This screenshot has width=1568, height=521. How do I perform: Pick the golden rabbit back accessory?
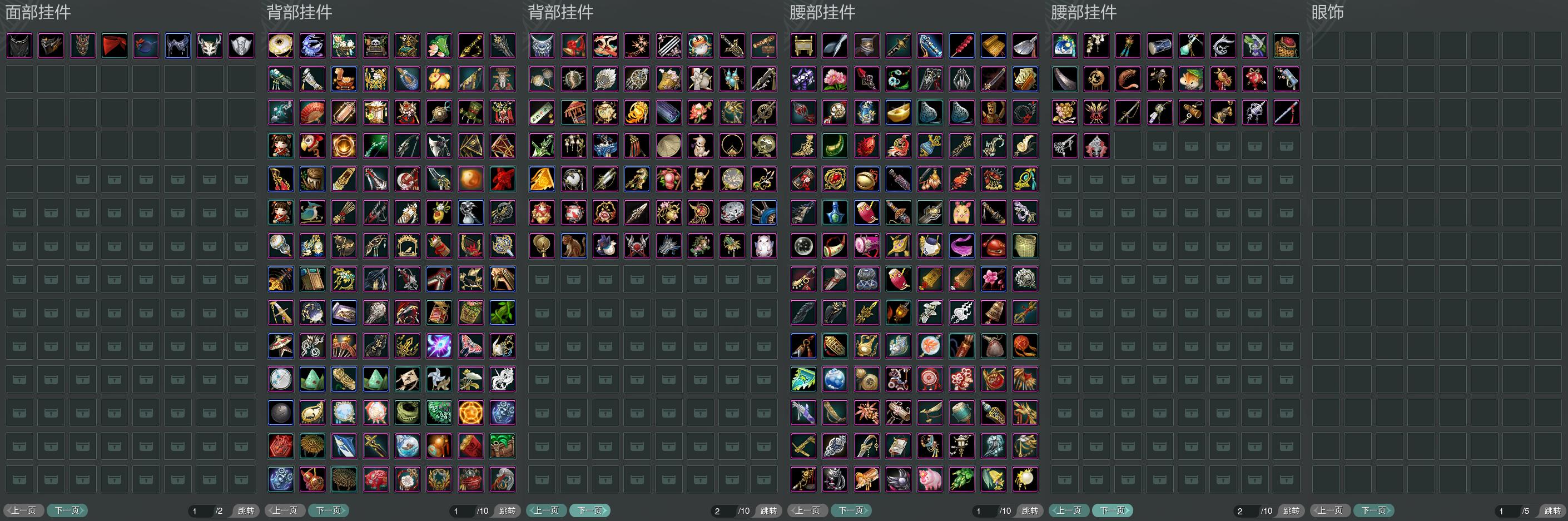[439, 79]
